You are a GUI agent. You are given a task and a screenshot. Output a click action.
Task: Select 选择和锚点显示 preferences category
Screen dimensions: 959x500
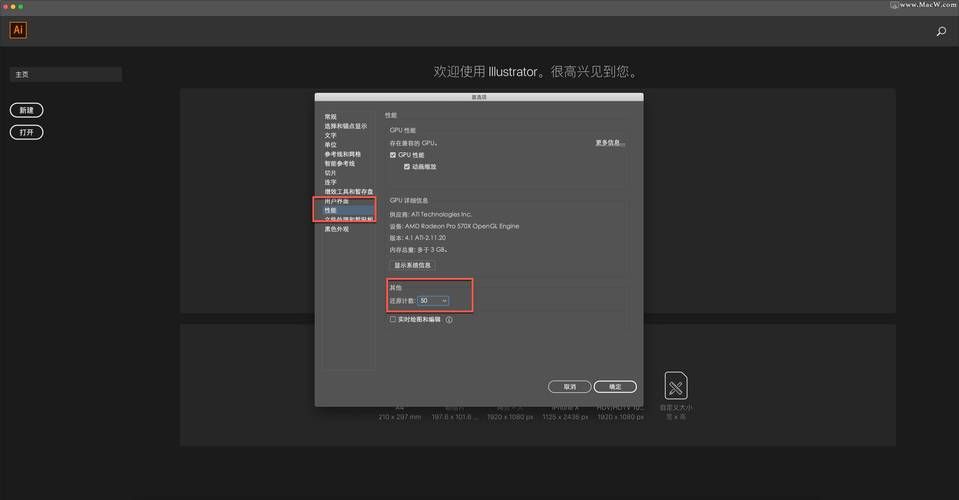pos(346,126)
